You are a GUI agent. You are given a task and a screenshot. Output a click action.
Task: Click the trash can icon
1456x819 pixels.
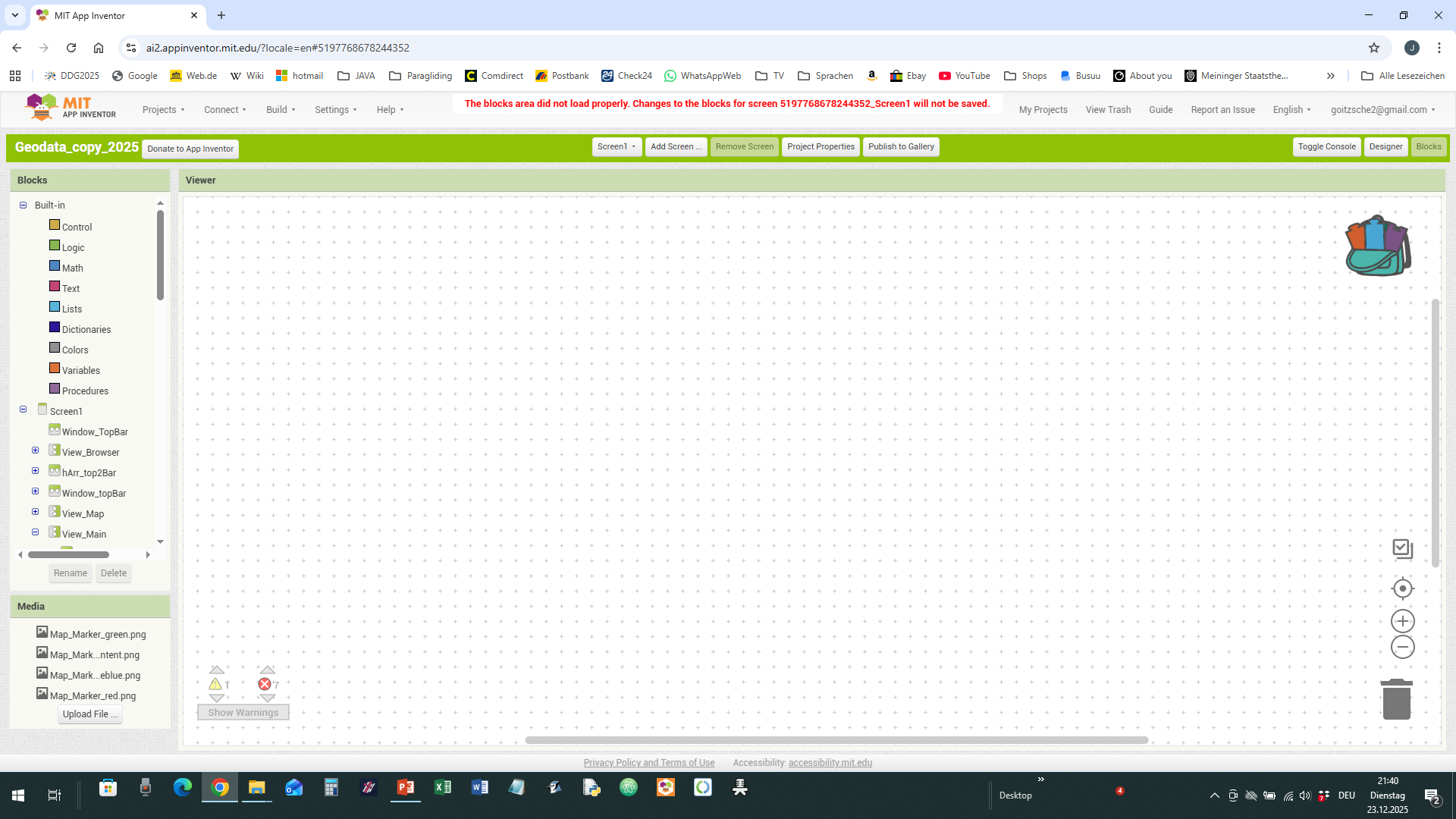click(1396, 699)
